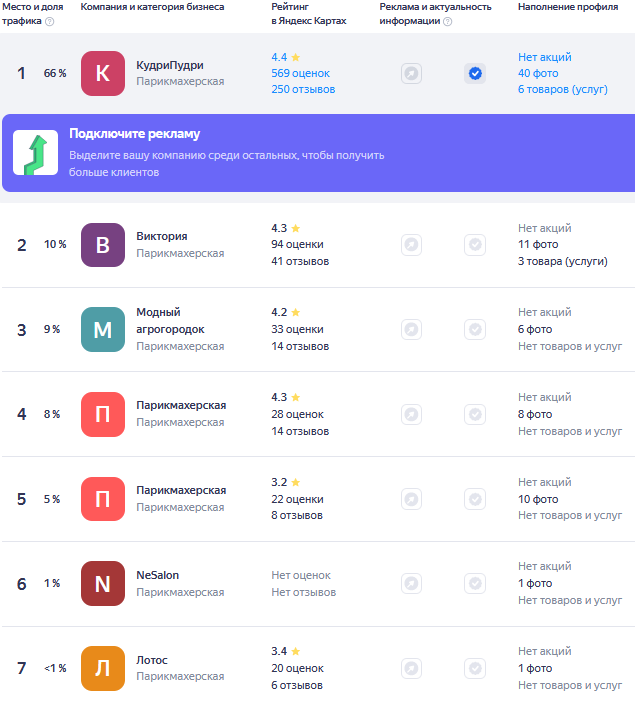Click the '33 оценки' text
This screenshot has height=702, width=635.
click(297, 330)
